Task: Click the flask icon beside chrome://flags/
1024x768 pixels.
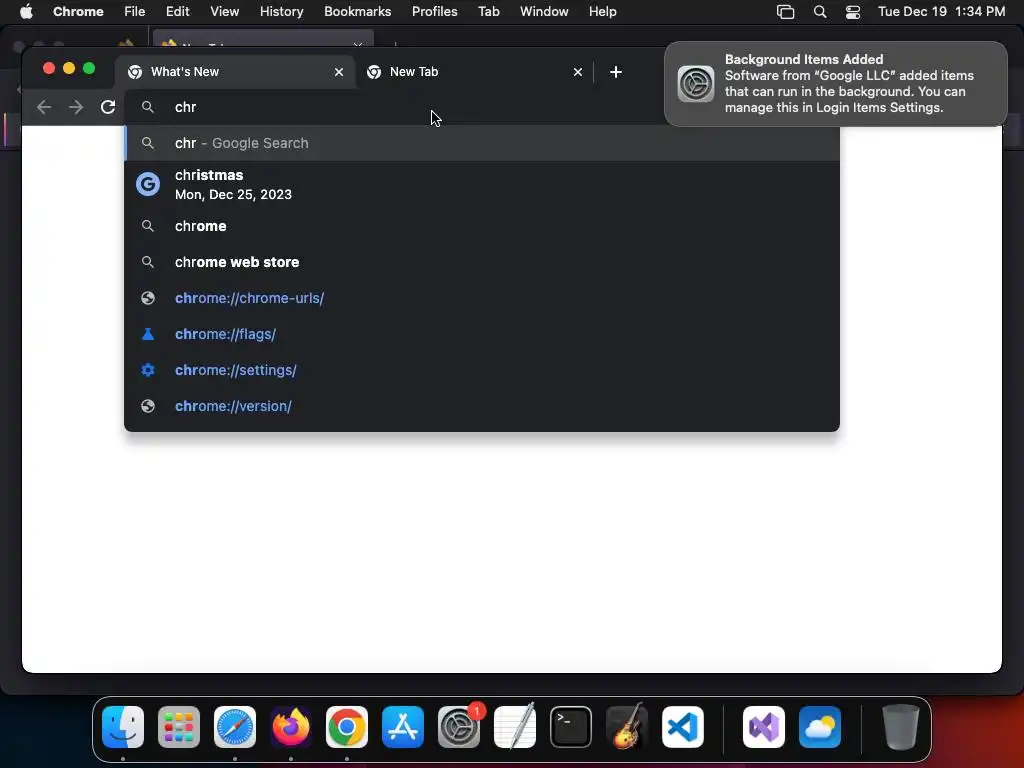Action: [148, 334]
